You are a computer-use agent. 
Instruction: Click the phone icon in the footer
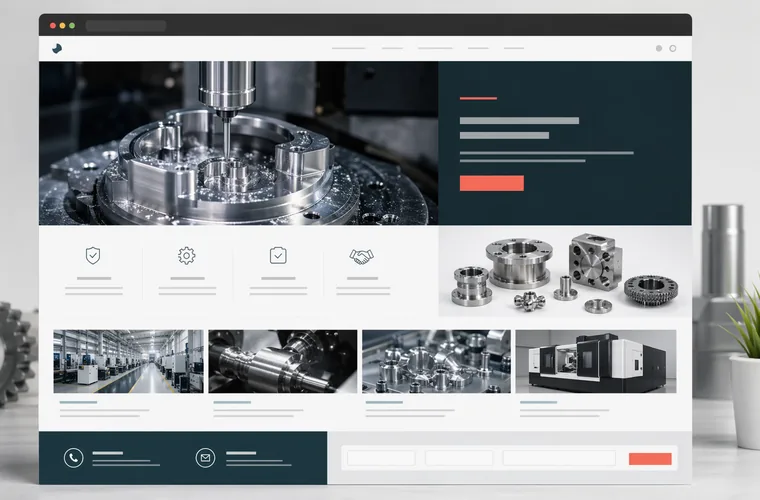pyautogui.click(x=73, y=458)
